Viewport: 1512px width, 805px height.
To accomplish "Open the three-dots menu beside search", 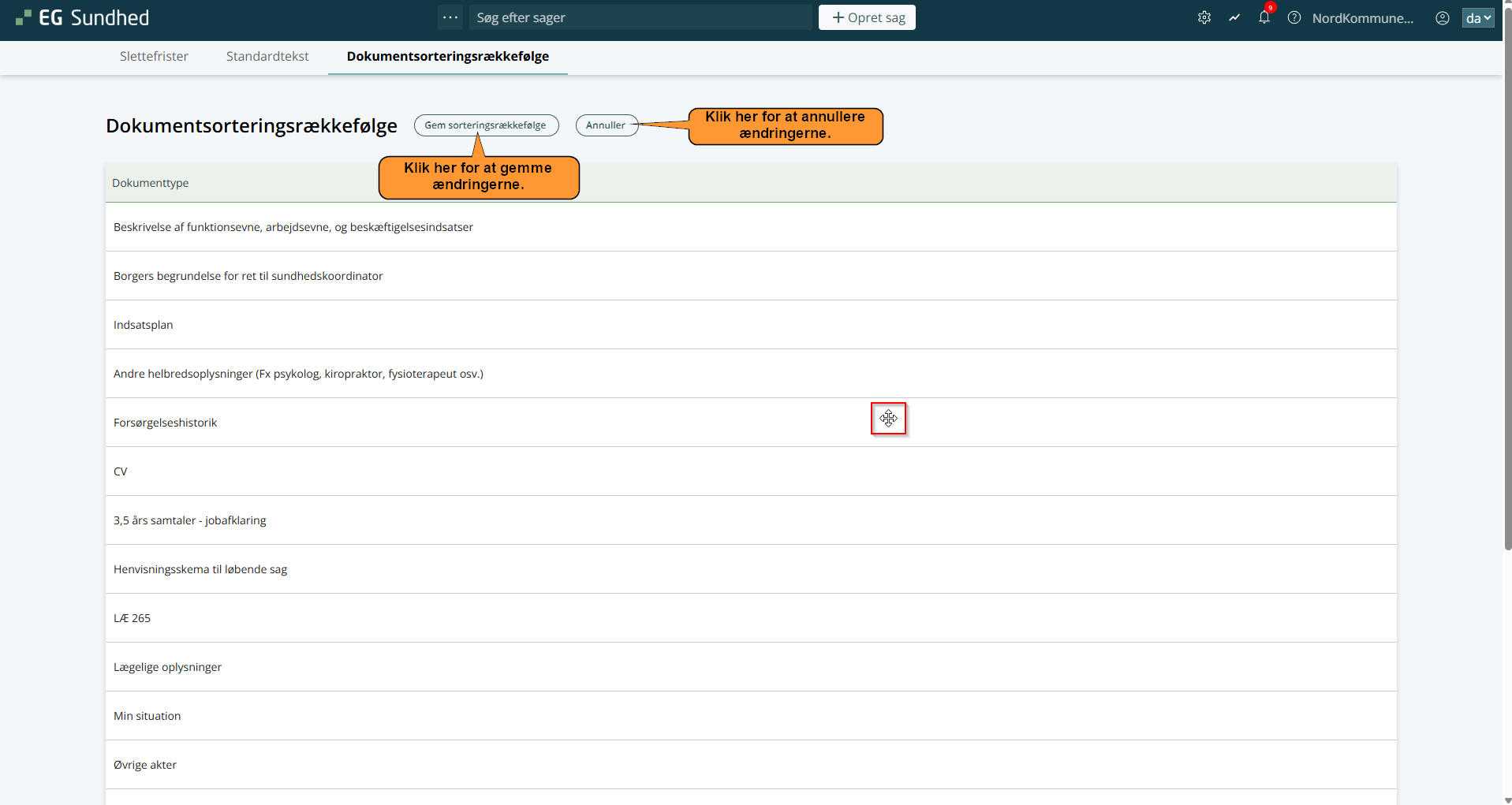I will [x=450, y=17].
